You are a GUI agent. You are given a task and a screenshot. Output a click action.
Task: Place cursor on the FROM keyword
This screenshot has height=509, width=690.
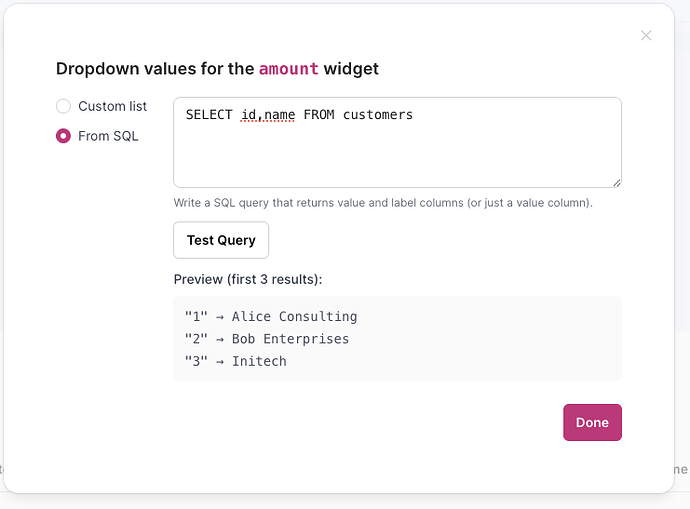(318, 115)
